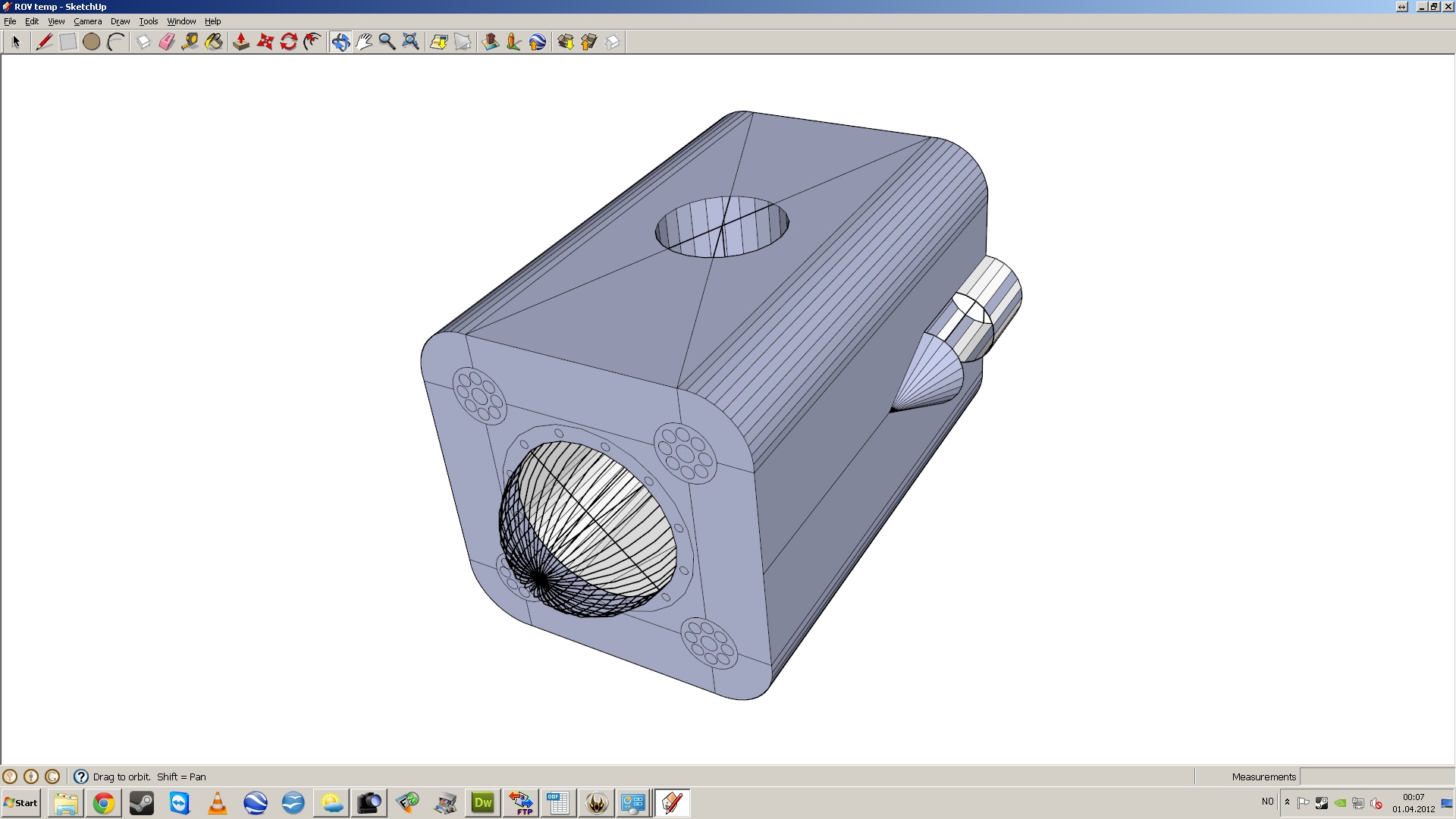Choose the Tape Measure tool
Image resolution: width=1456 pixels, height=819 pixels.
click(190, 42)
